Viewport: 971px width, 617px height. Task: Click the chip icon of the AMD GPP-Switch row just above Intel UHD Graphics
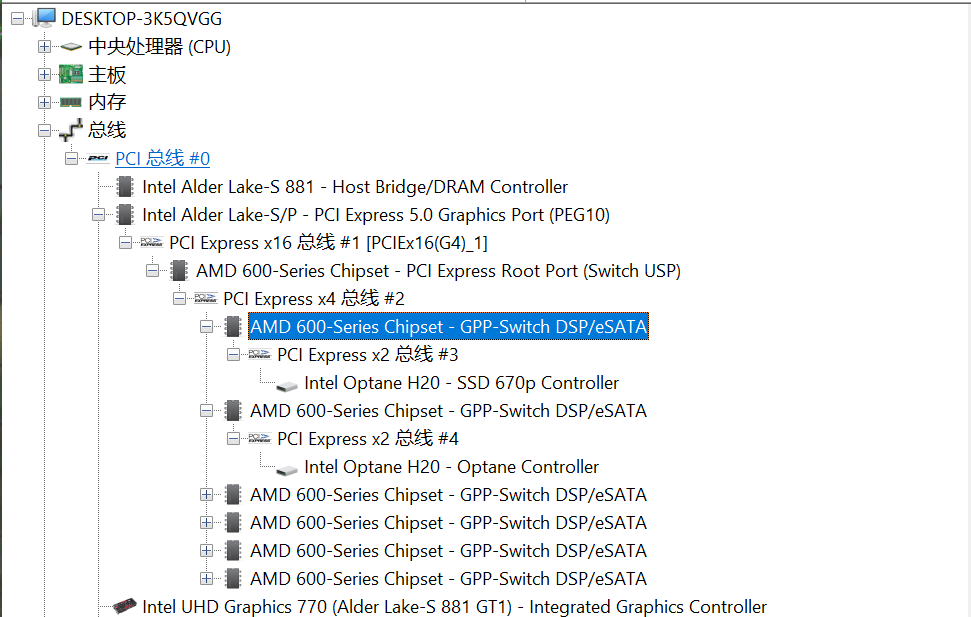click(233, 578)
